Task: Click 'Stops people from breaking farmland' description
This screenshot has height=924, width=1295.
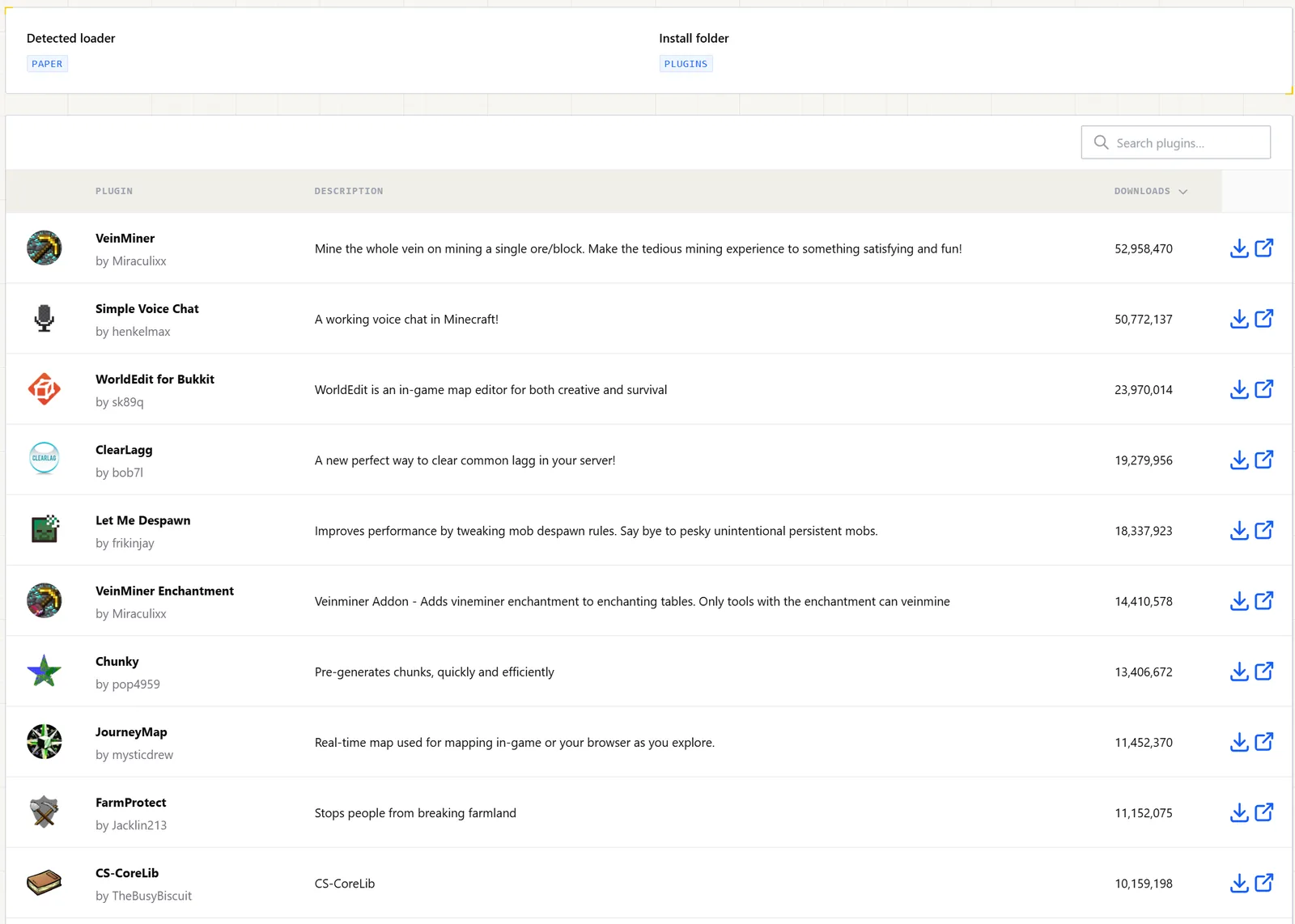Action: 415,812
